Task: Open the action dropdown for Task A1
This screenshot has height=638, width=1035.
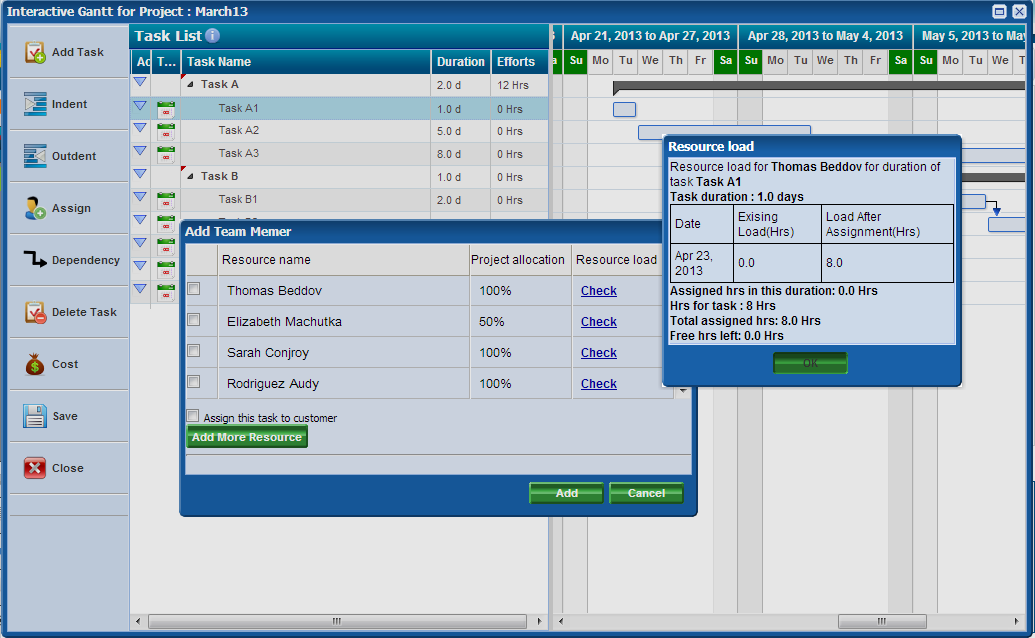Action: 140,105
